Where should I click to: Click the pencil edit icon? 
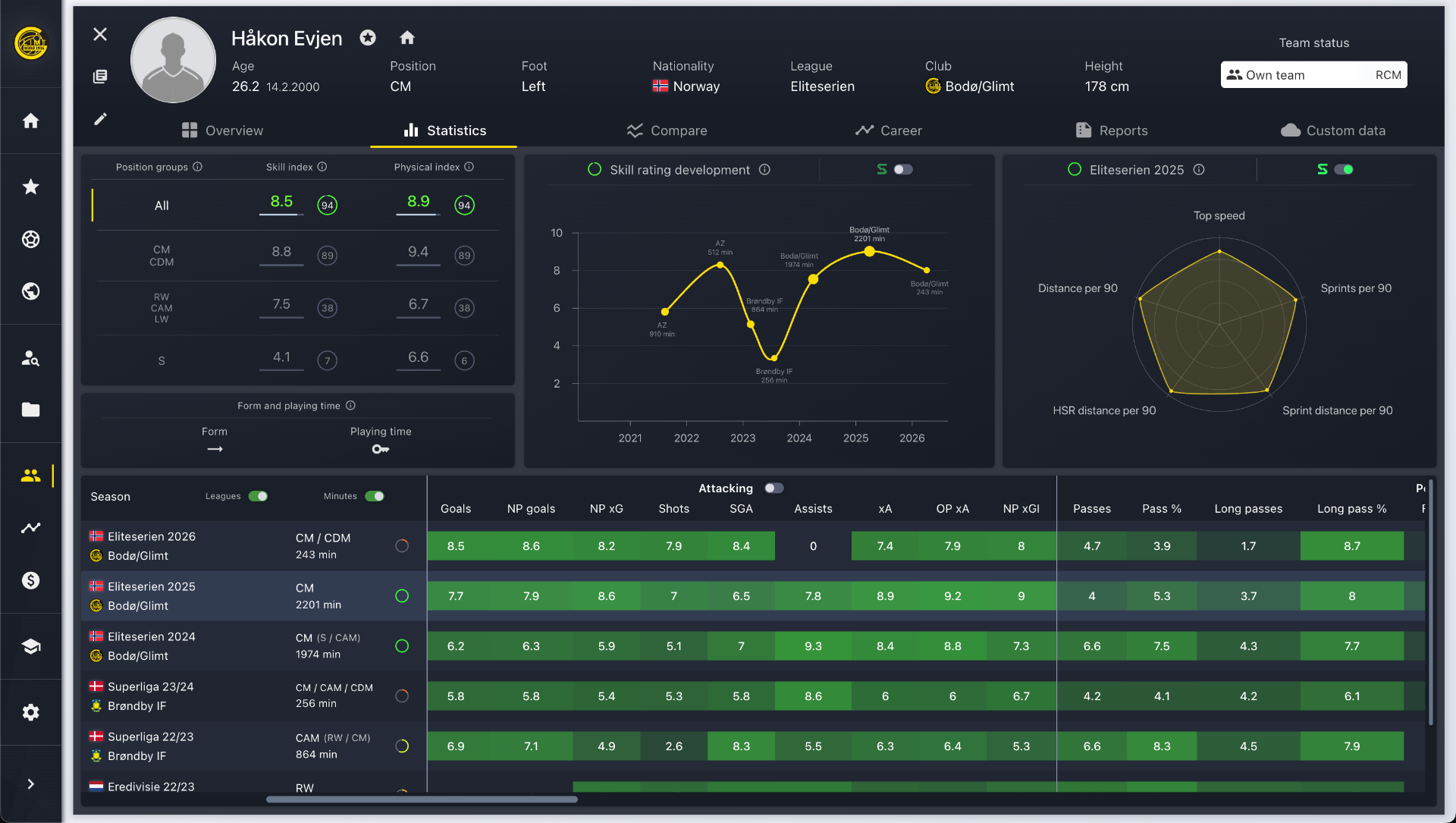coord(100,119)
